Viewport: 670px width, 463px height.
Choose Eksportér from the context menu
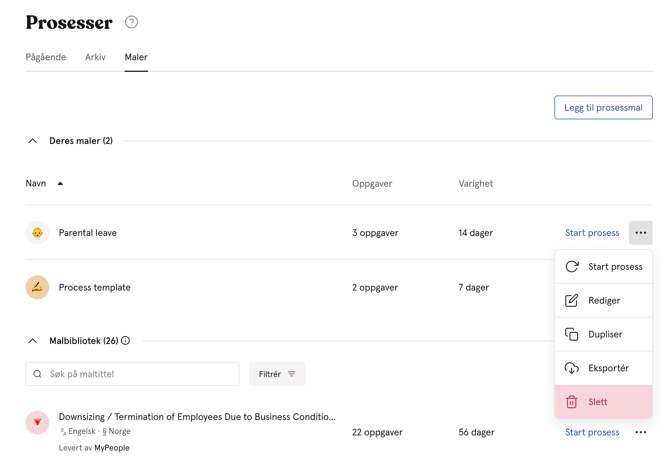(603, 368)
